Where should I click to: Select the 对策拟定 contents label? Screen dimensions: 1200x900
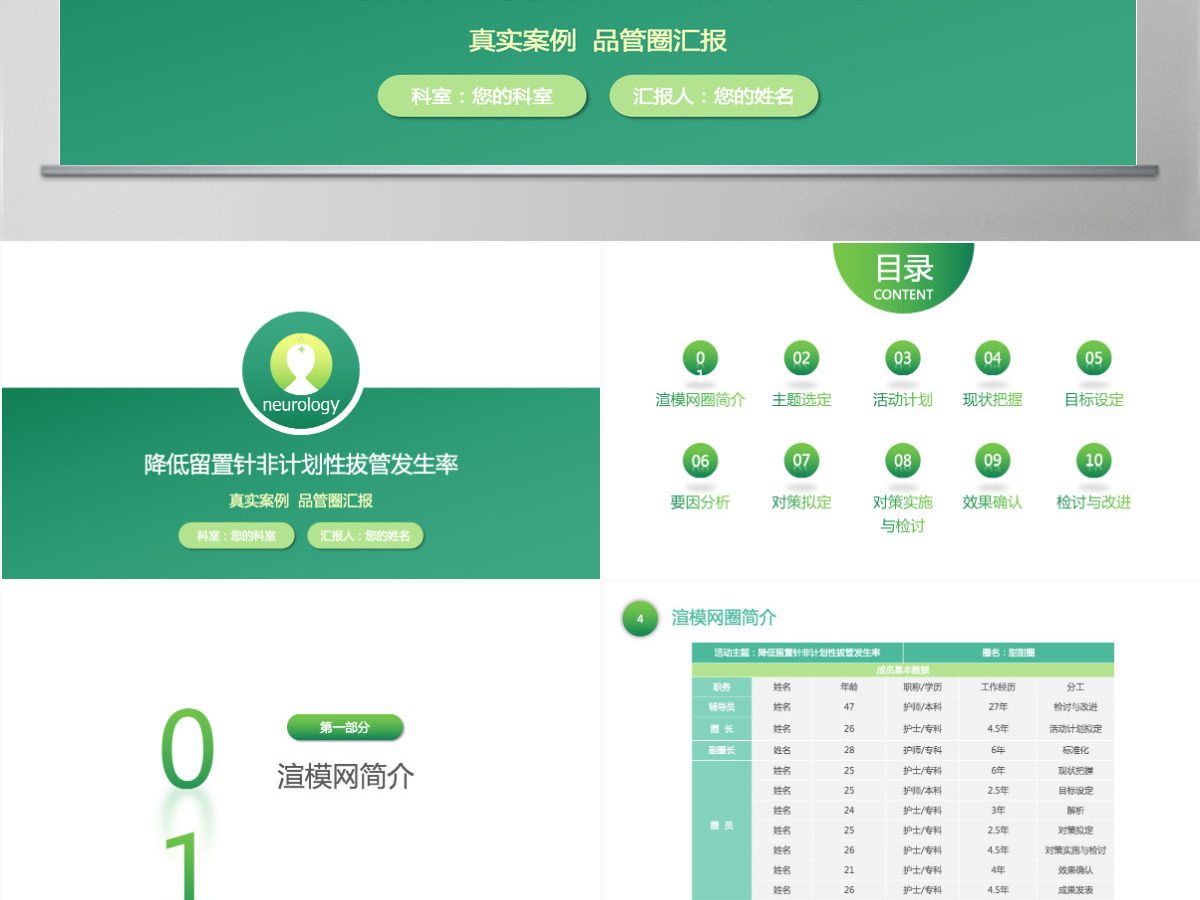(802, 502)
